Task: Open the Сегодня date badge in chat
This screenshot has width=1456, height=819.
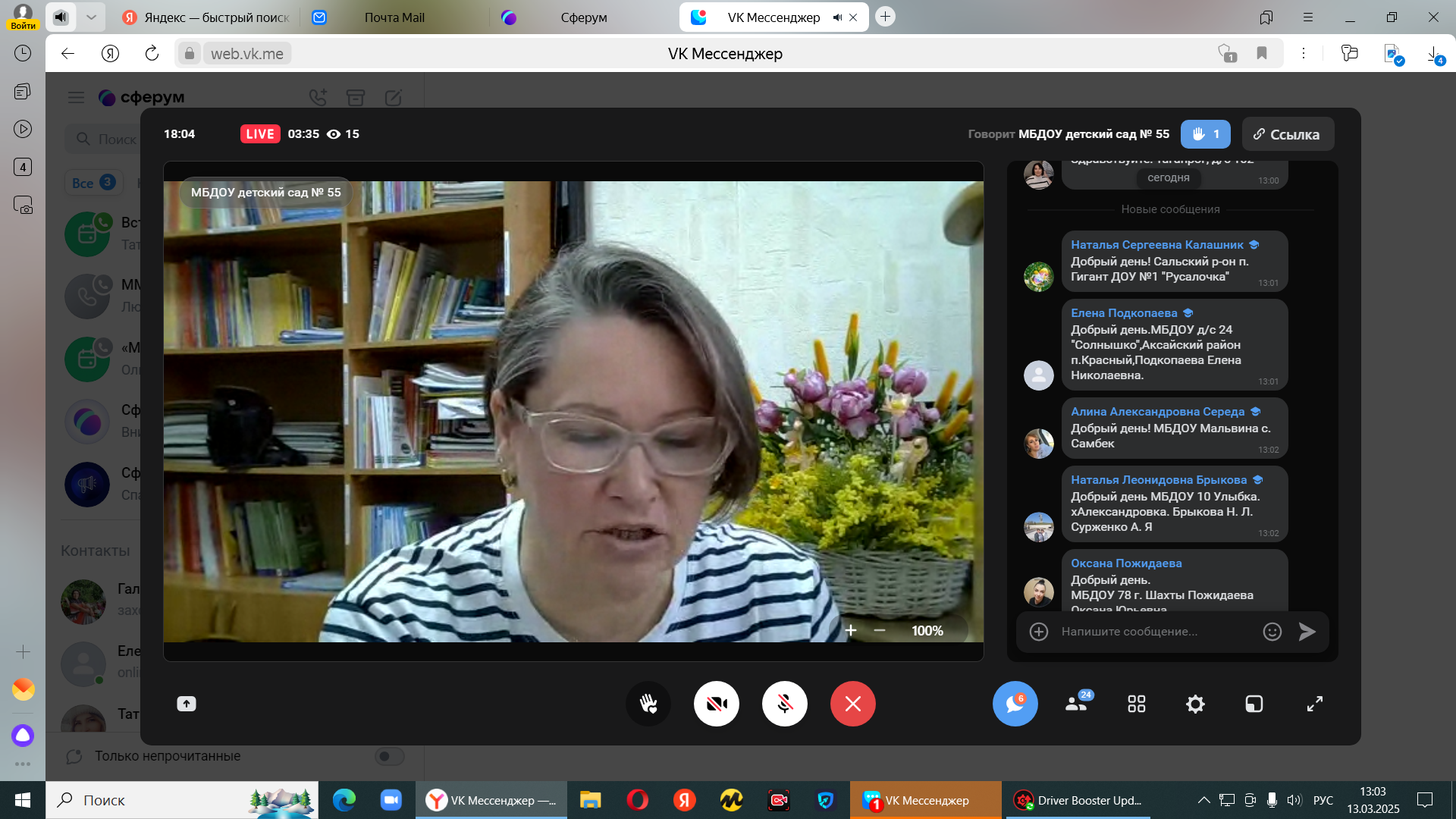Action: pos(1168,177)
